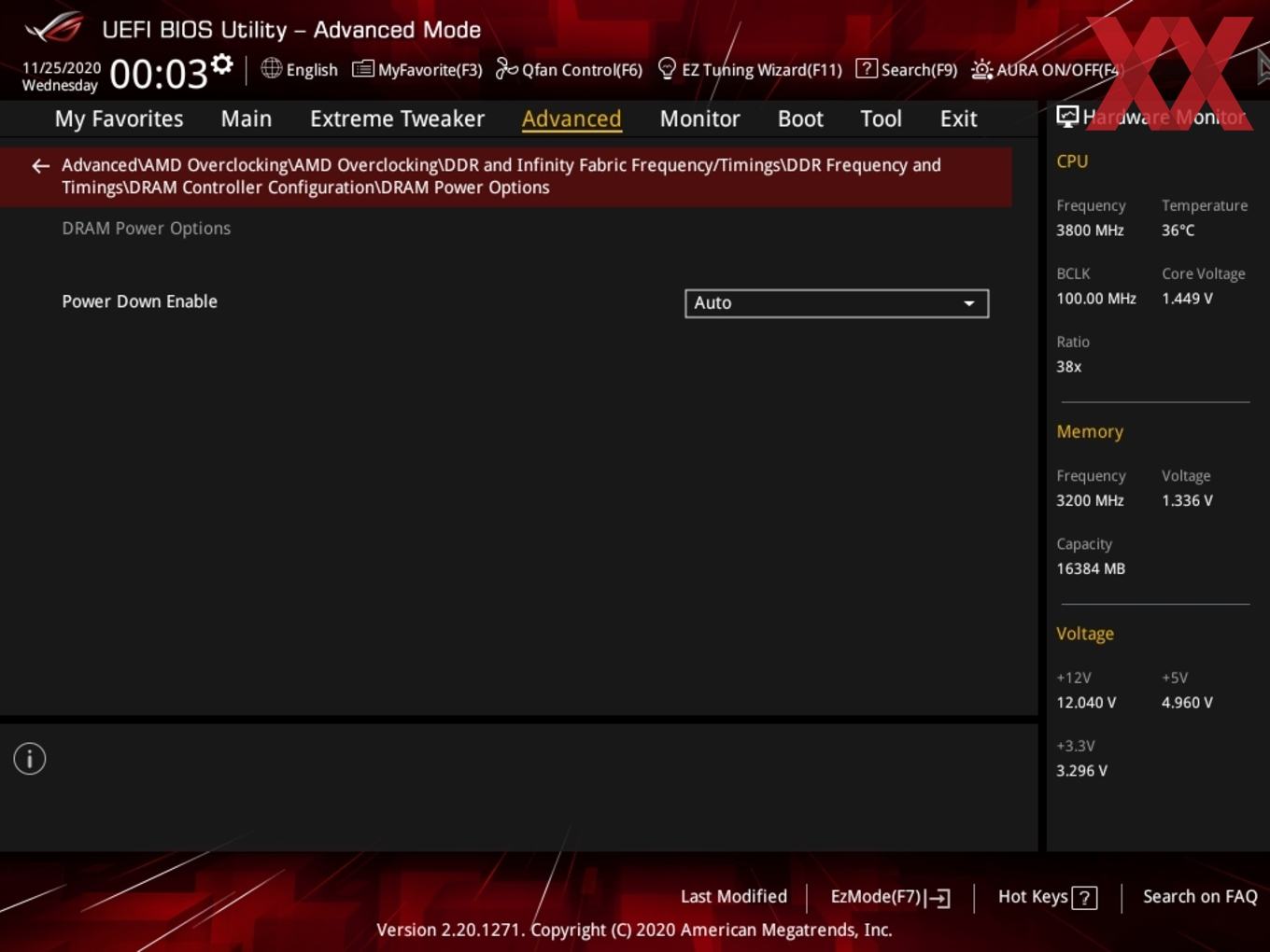Switch to My Favorites tab
This screenshot has width=1270, height=952.
[119, 119]
